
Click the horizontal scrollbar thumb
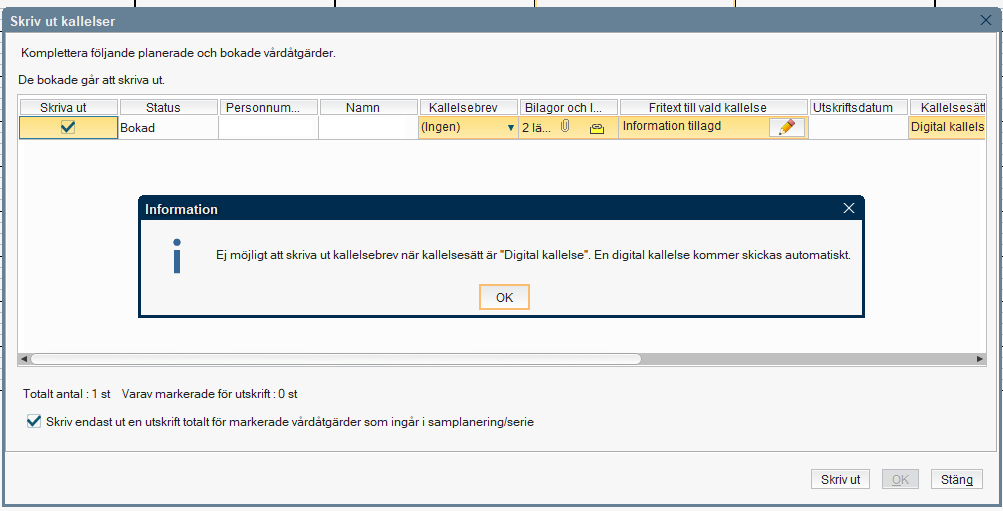(x=335, y=358)
